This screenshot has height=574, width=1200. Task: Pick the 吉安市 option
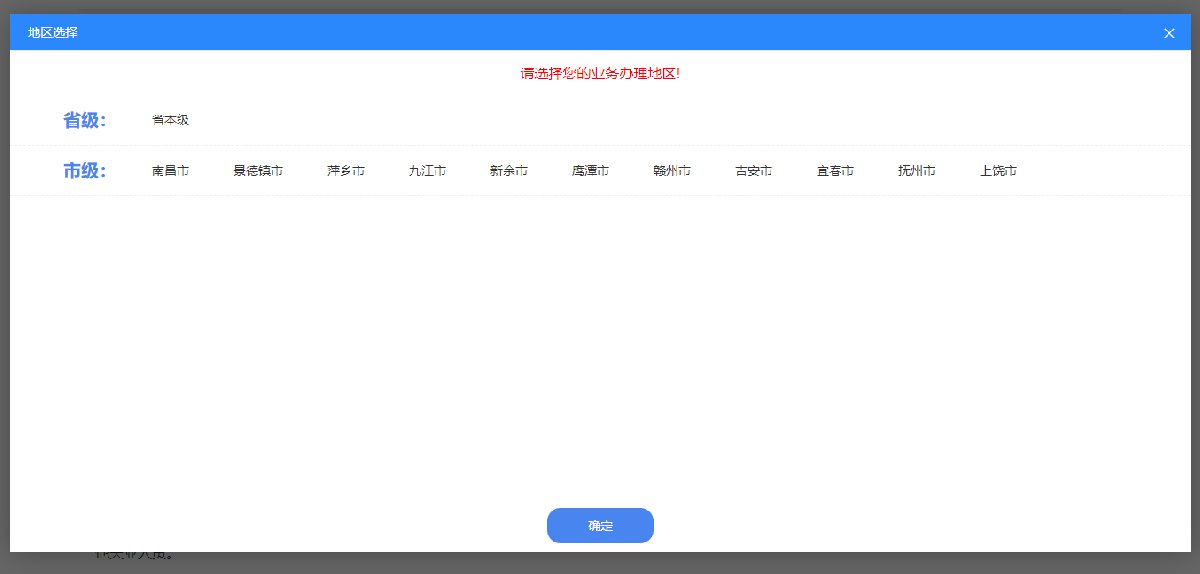tap(753, 171)
